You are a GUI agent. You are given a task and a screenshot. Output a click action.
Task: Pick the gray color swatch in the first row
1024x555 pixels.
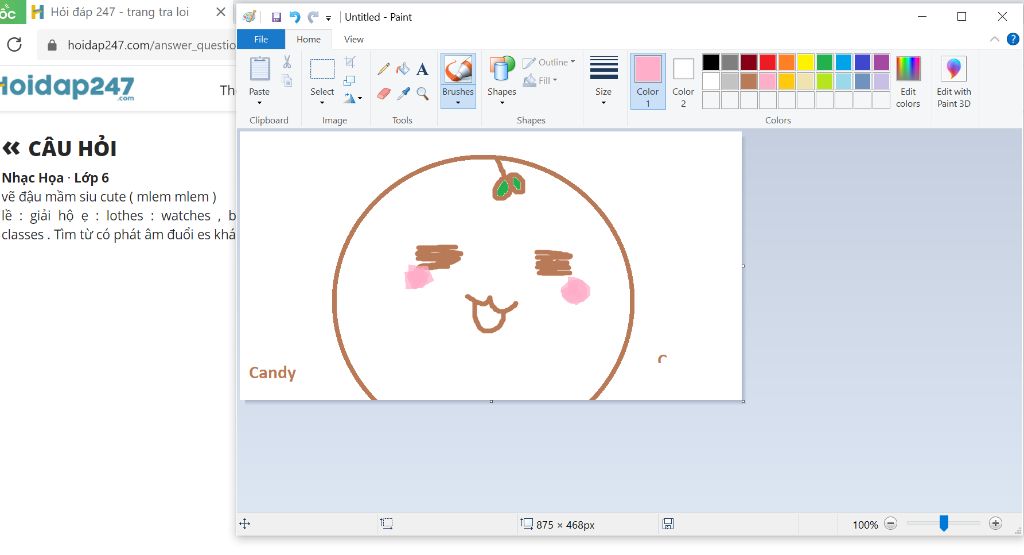coord(730,62)
